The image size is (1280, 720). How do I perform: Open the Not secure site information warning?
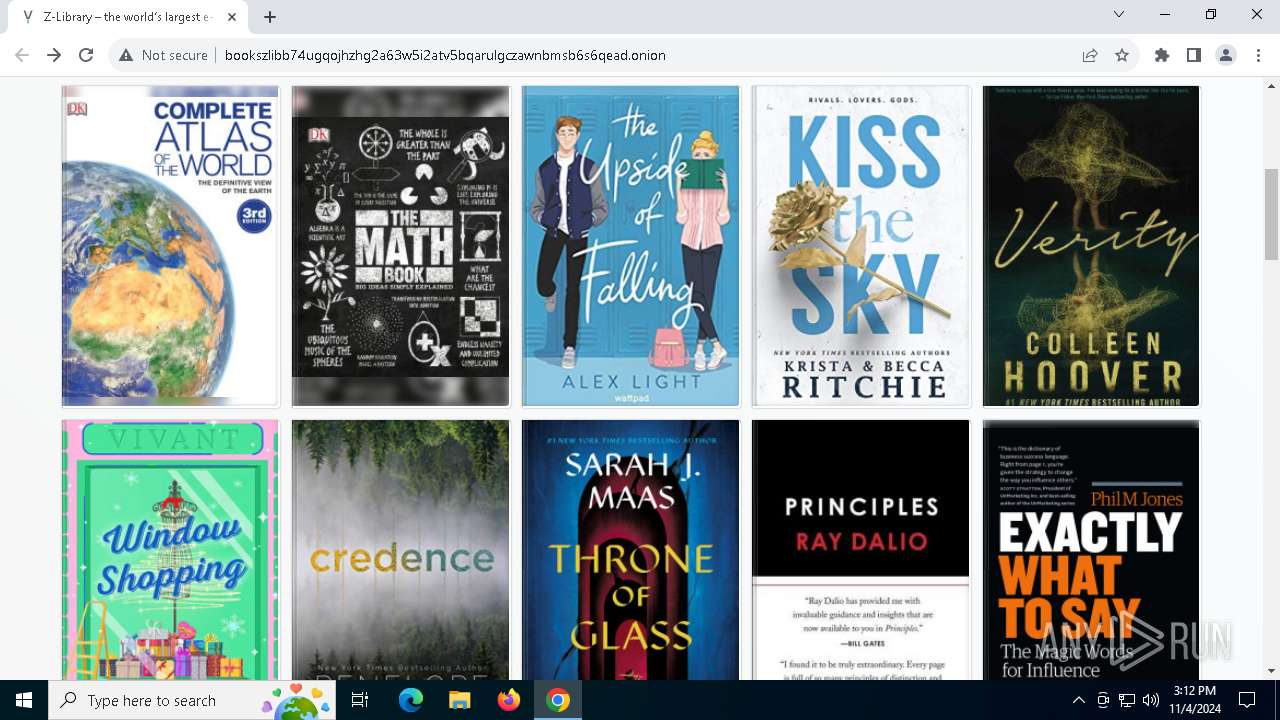[x=163, y=55]
